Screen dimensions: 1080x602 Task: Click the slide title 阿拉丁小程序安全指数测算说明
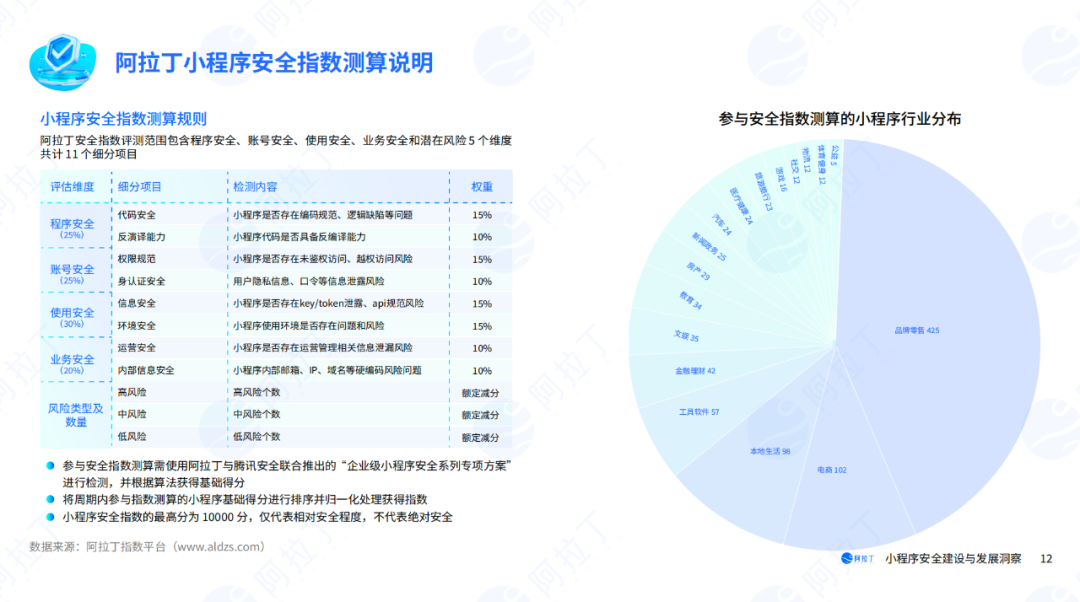coord(274,63)
